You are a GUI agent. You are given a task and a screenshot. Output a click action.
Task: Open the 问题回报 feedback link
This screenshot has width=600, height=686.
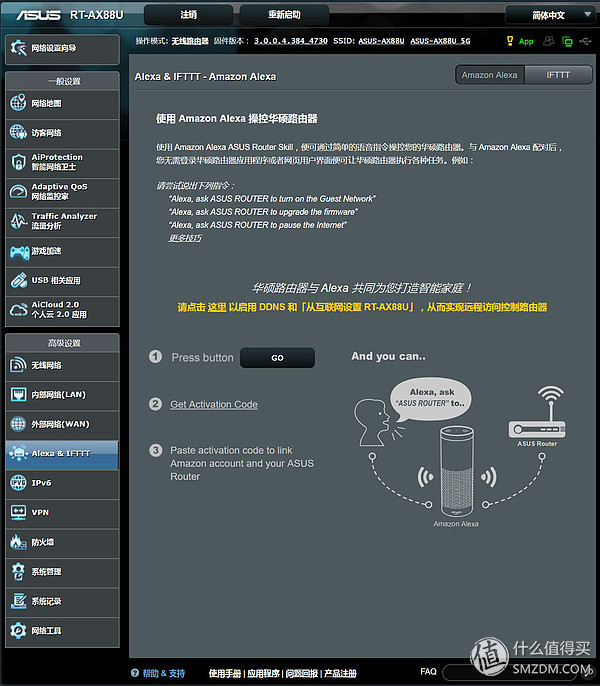tap(302, 673)
